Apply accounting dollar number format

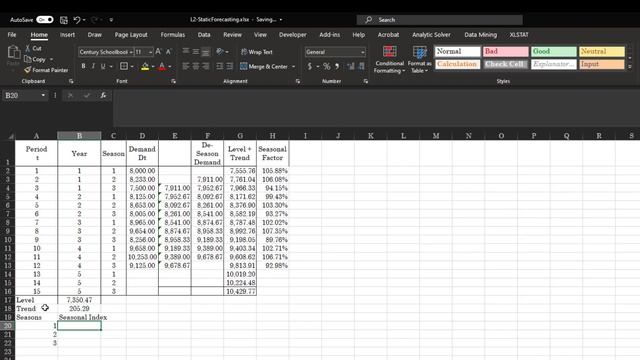(310, 66)
